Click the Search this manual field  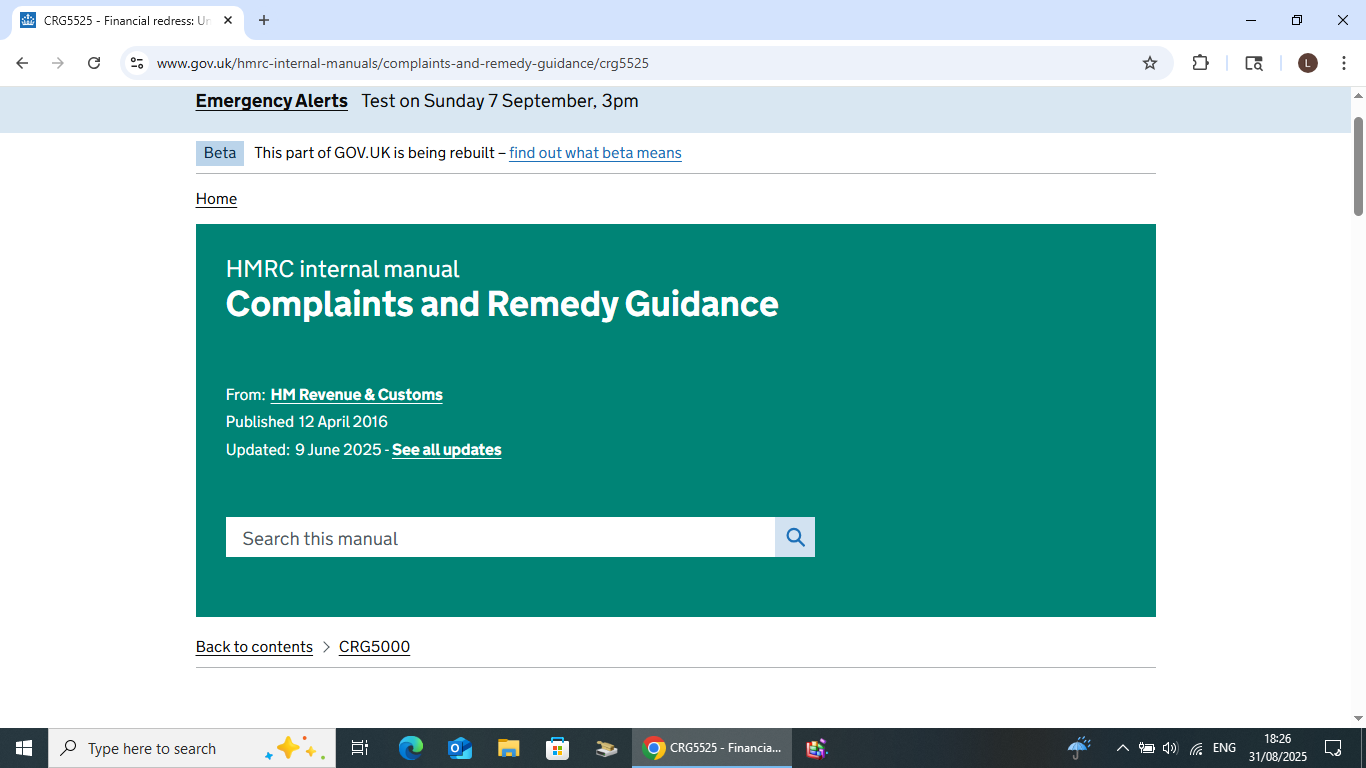coord(500,537)
